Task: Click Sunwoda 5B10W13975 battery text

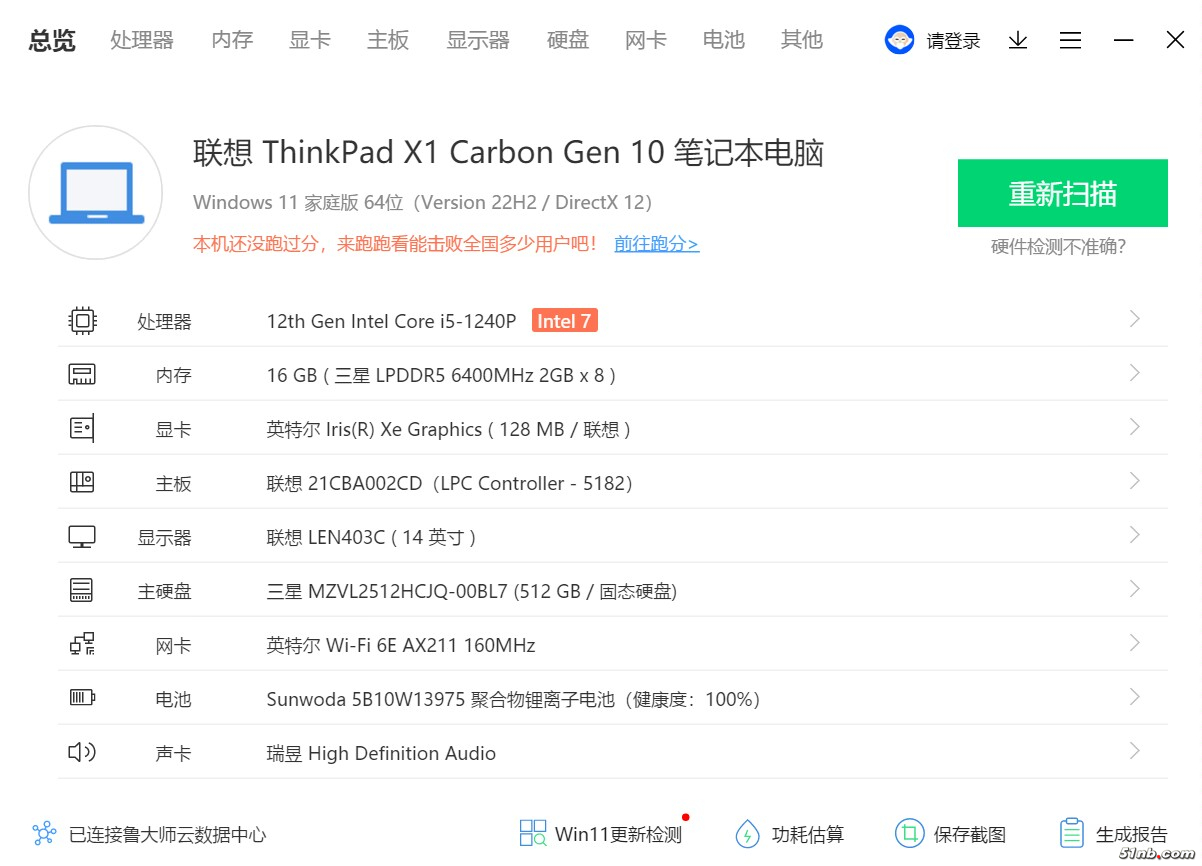Action: (514, 699)
